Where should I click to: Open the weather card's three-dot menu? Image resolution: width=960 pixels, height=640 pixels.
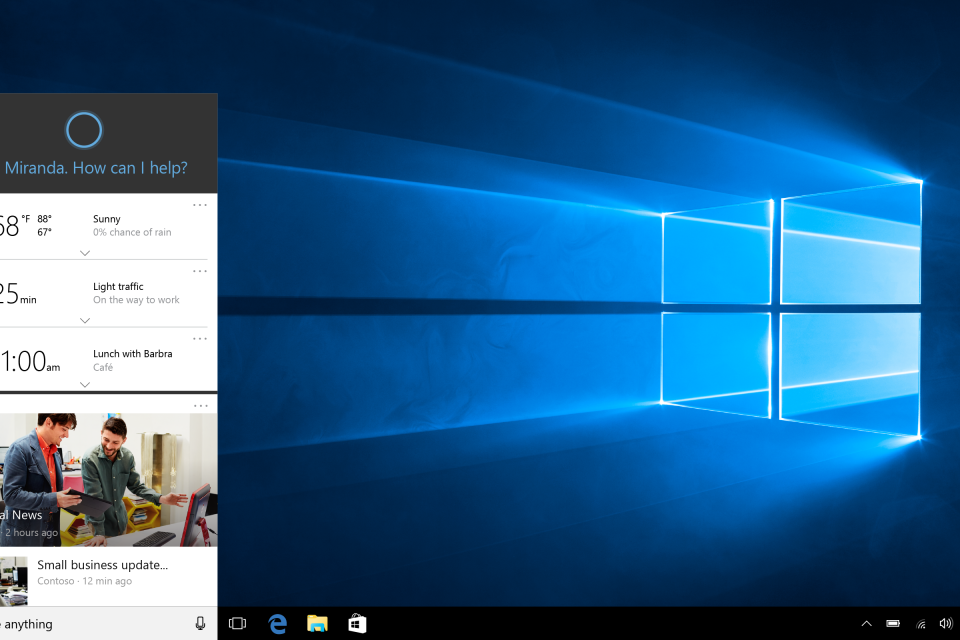pos(200,205)
